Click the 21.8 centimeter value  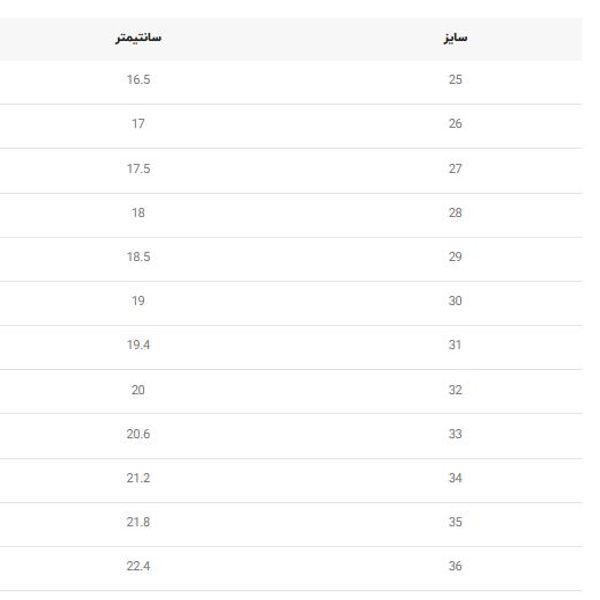coord(138,522)
